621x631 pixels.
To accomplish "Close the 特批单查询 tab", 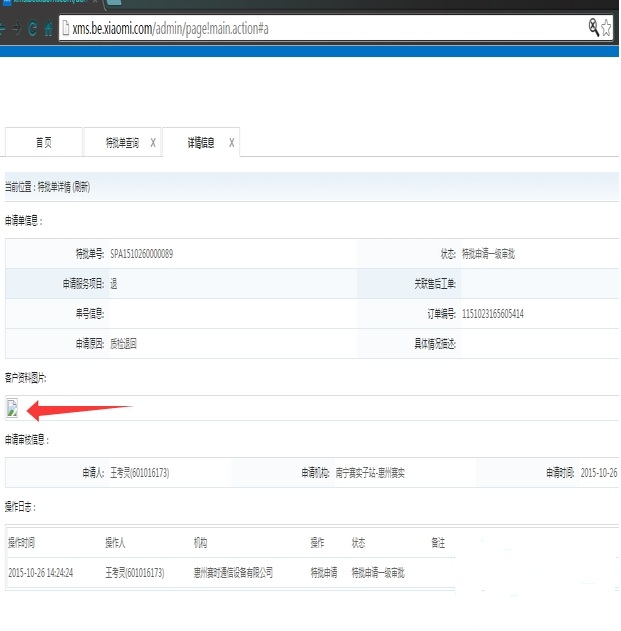I will [x=153, y=143].
